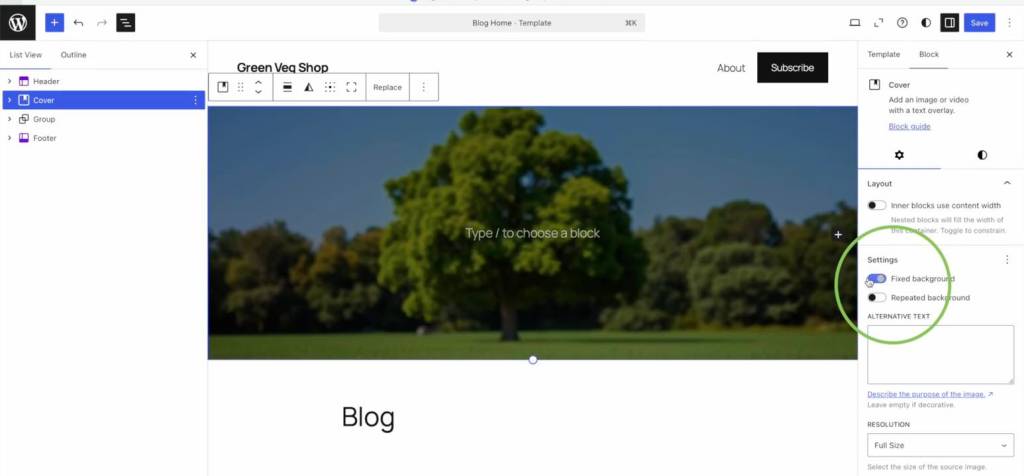The width and height of the screenshot is (1024, 476).
Task: Collapse the Layout panel section
Action: [x=1006, y=184]
